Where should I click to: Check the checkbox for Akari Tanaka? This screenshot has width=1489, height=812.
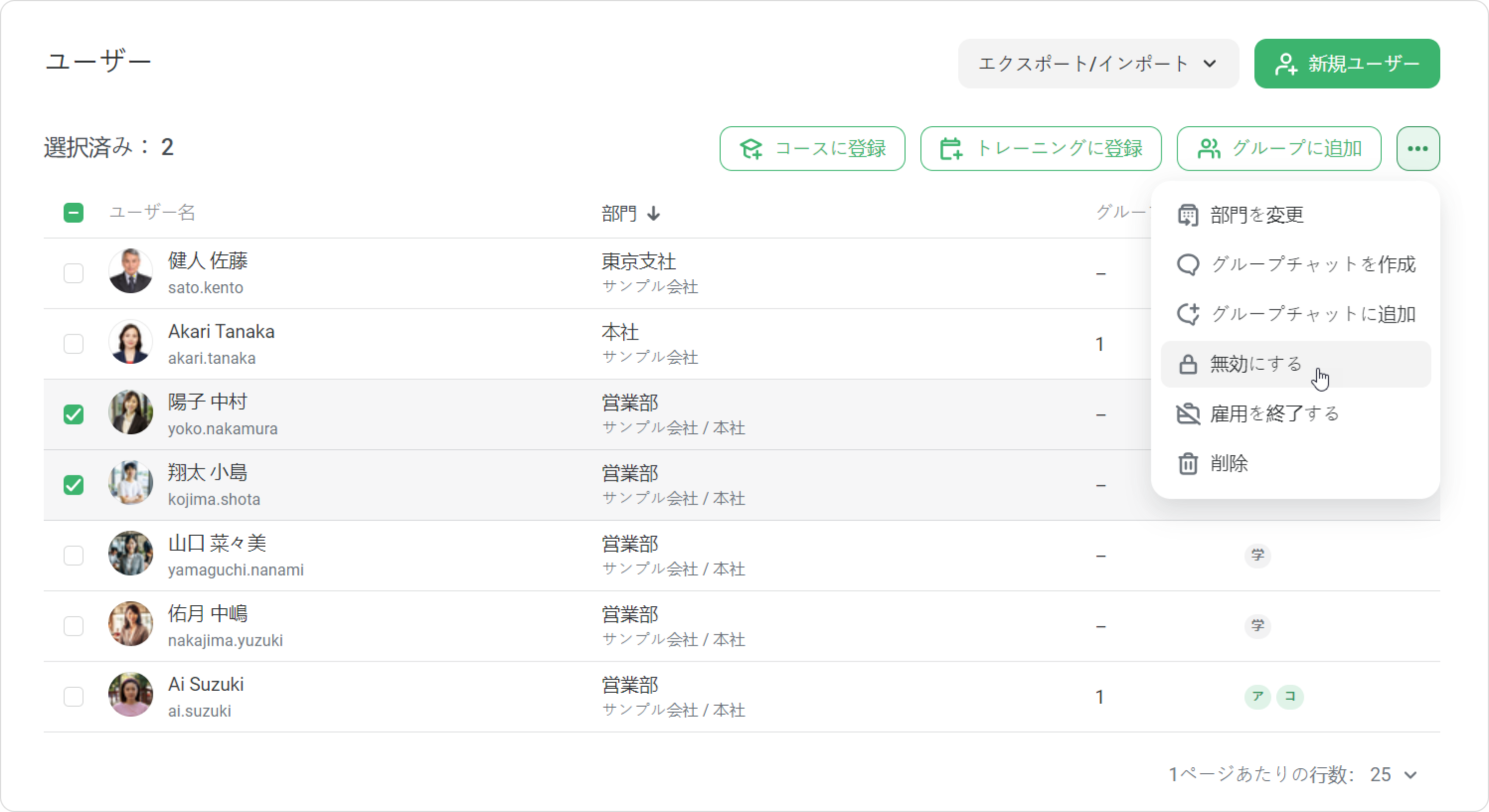74,344
